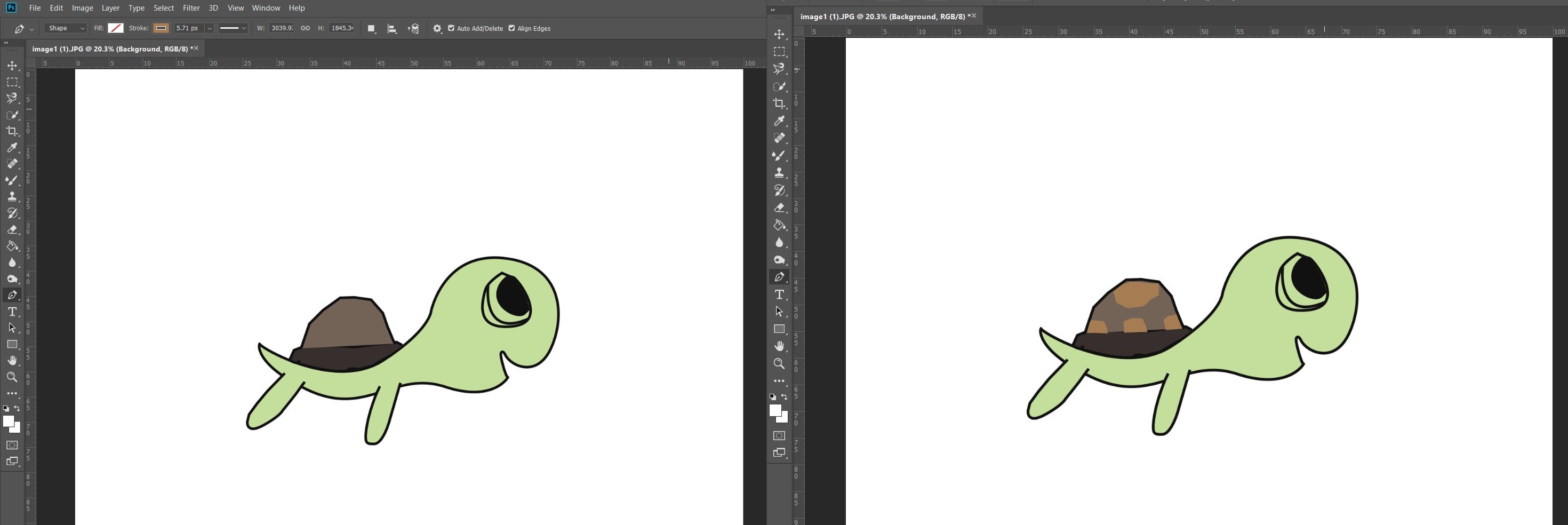This screenshot has width=1568, height=525.
Task: Open Edit Toolbar three-dots in left window
Action: [x=12, y=393]
